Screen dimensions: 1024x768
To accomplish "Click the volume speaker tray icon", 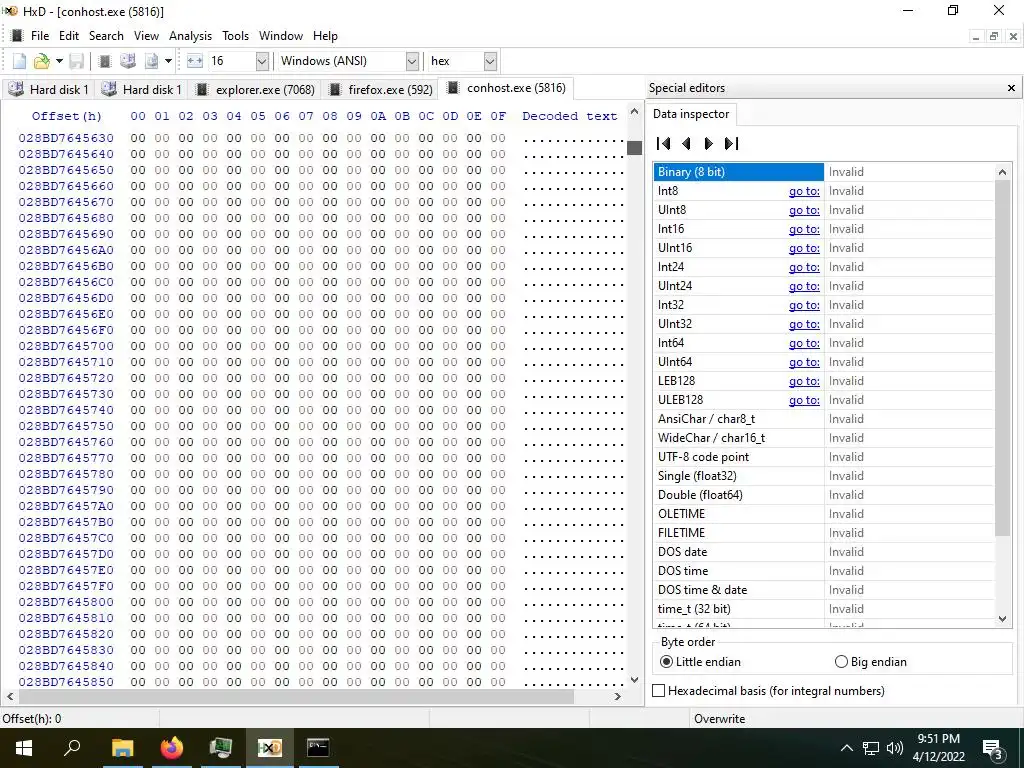I will pyautogui.click(x=895, y=748).
